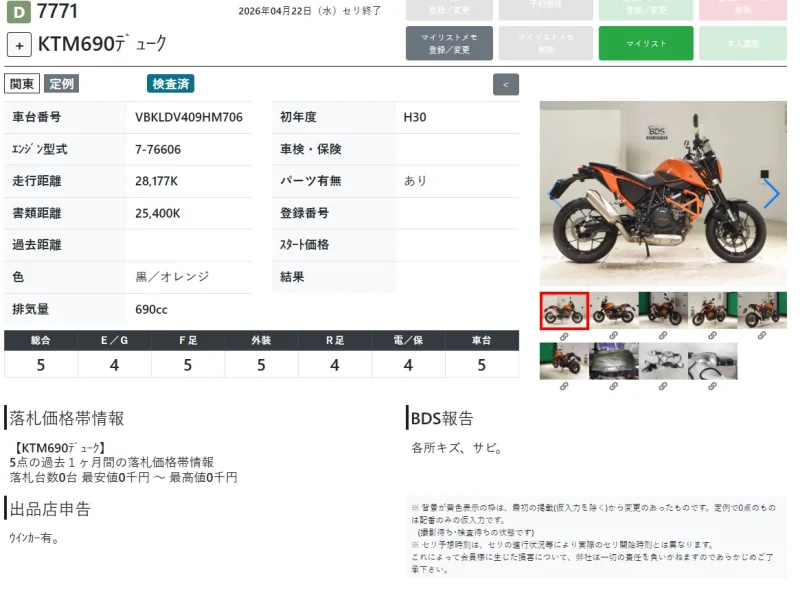Click document distance value 25,400K
This screenshot has width=800, height=600.
click(158, 213)
